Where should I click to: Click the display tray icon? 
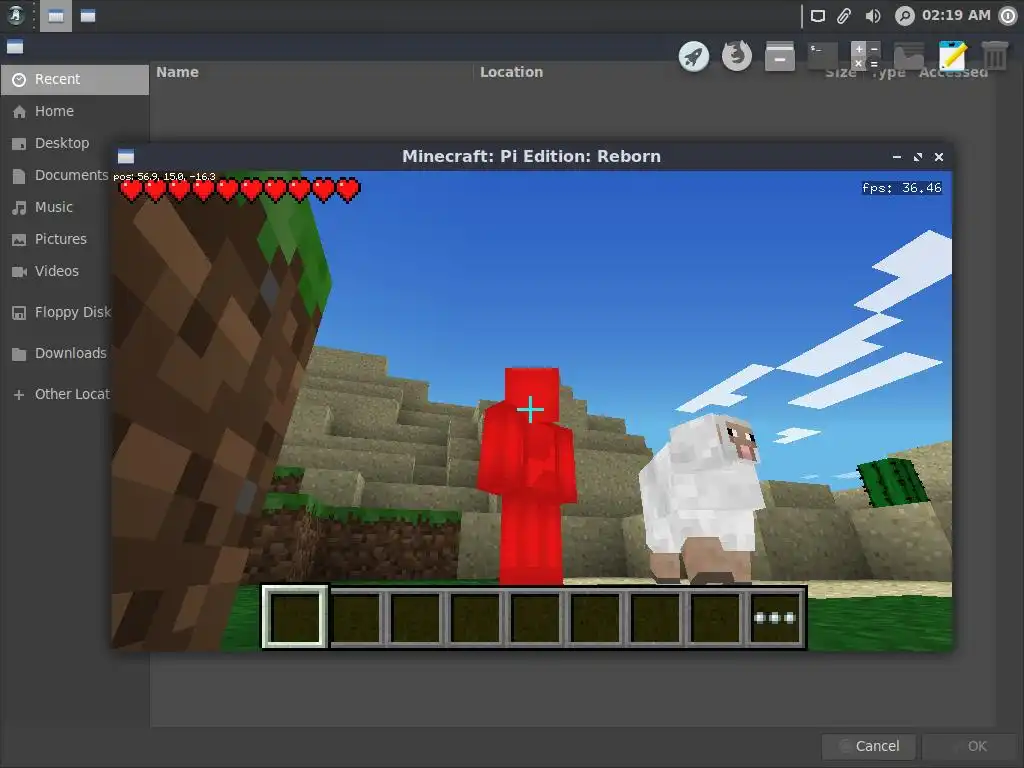pyautogui.click(x=818, y=16)
